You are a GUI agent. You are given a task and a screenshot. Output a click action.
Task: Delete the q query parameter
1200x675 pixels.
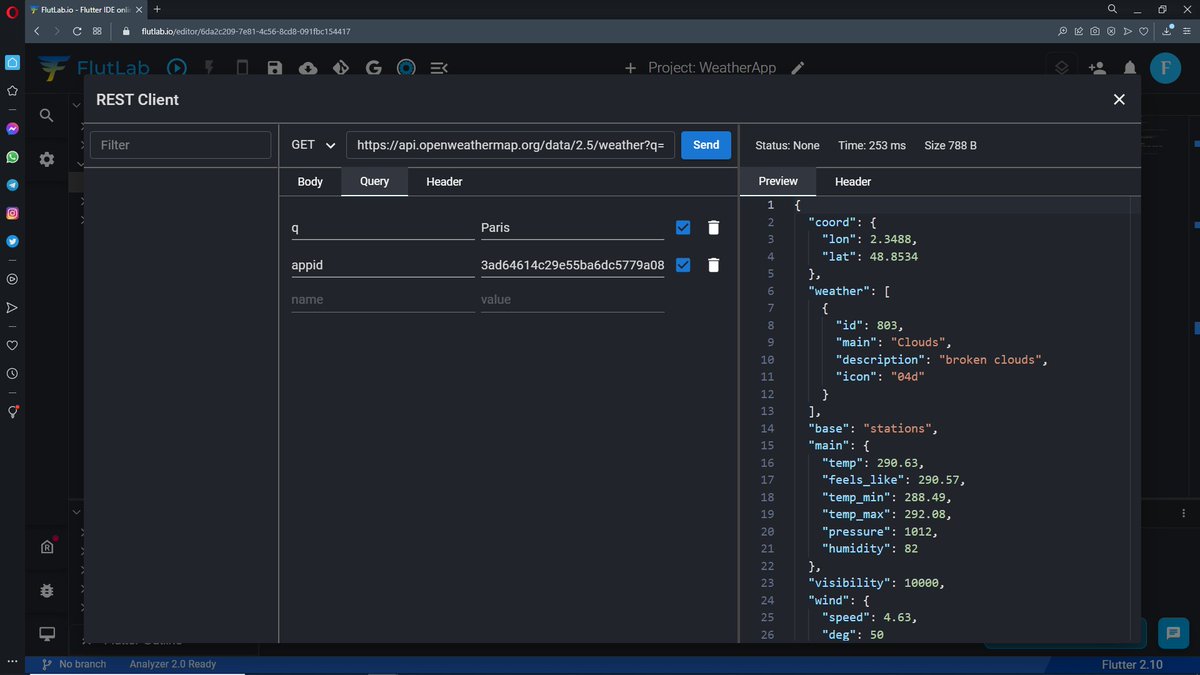tap(713, 227)
